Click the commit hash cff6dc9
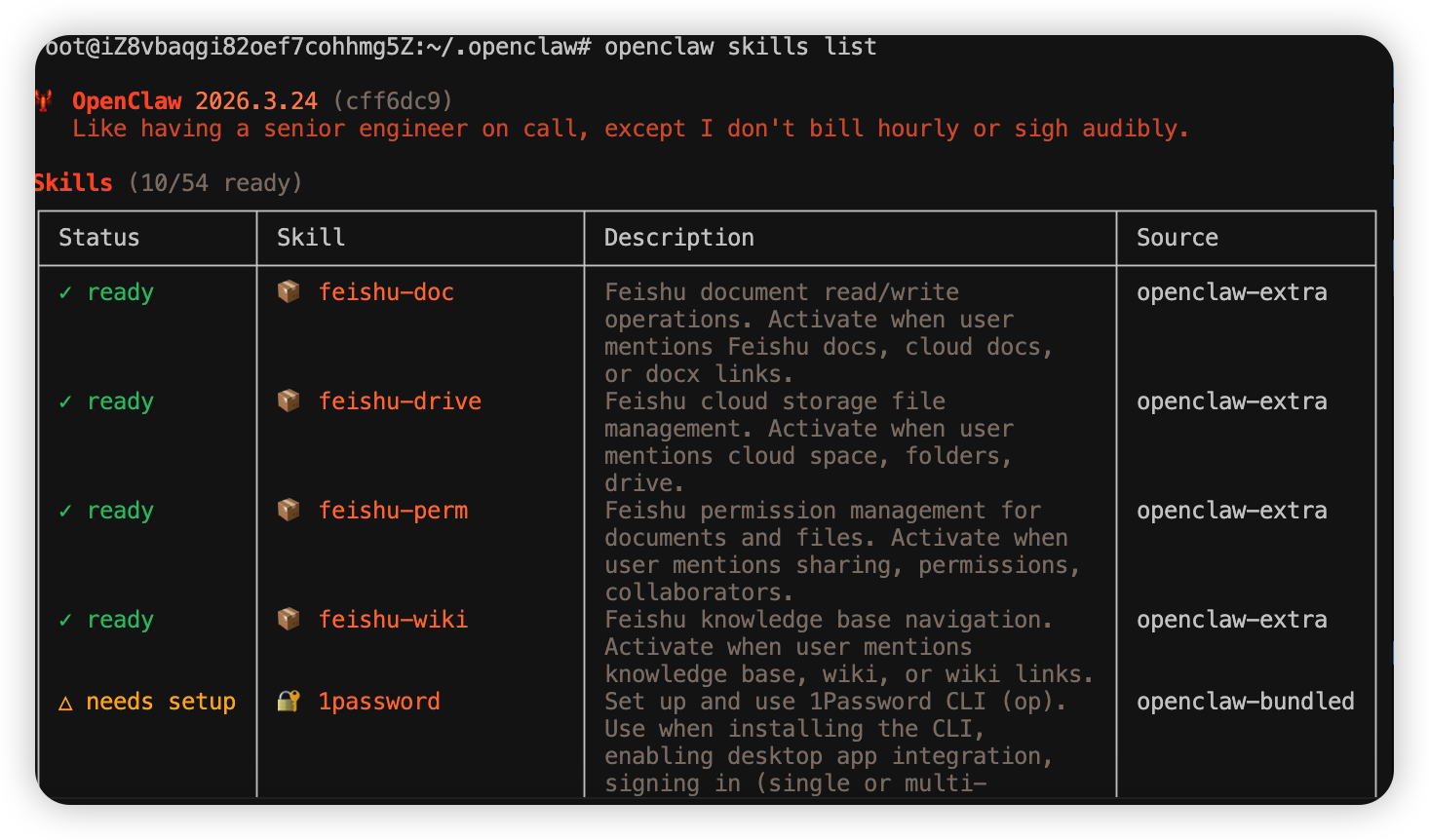This screenshot has width=1429, height=840. point(393,101)
